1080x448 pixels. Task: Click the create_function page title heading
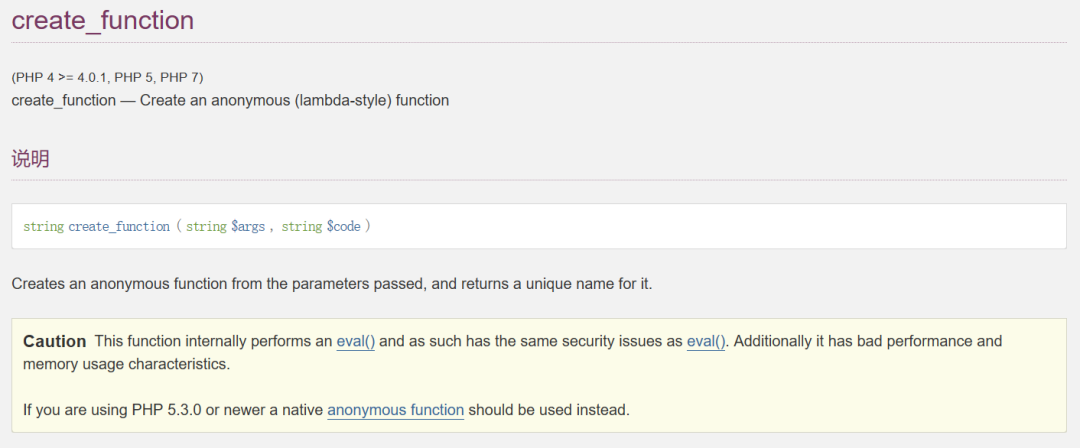103,20
